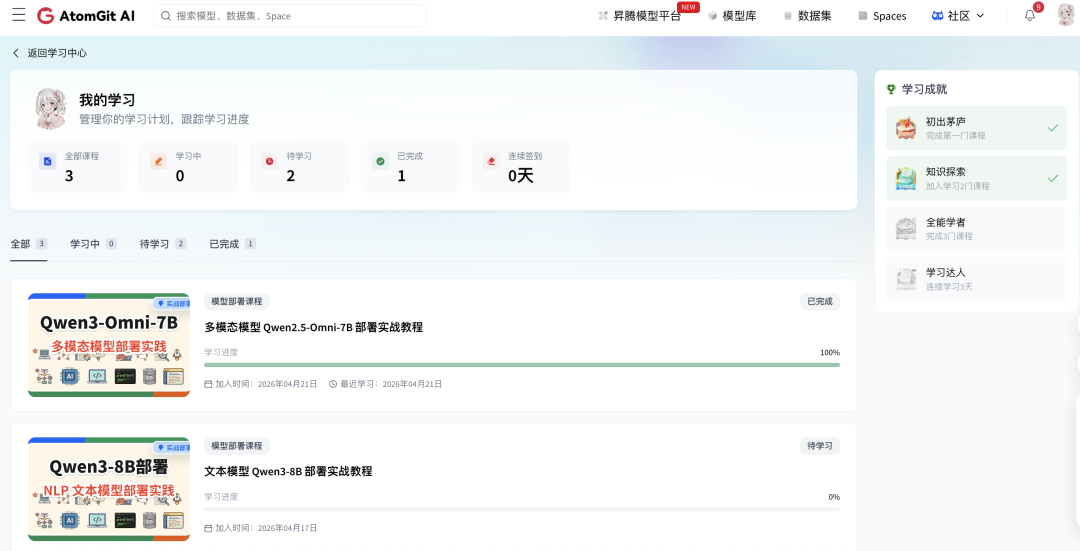Screen dimensions: 1080x551
Task: Click the 全能学者 achievement title text
Action: 946,222
